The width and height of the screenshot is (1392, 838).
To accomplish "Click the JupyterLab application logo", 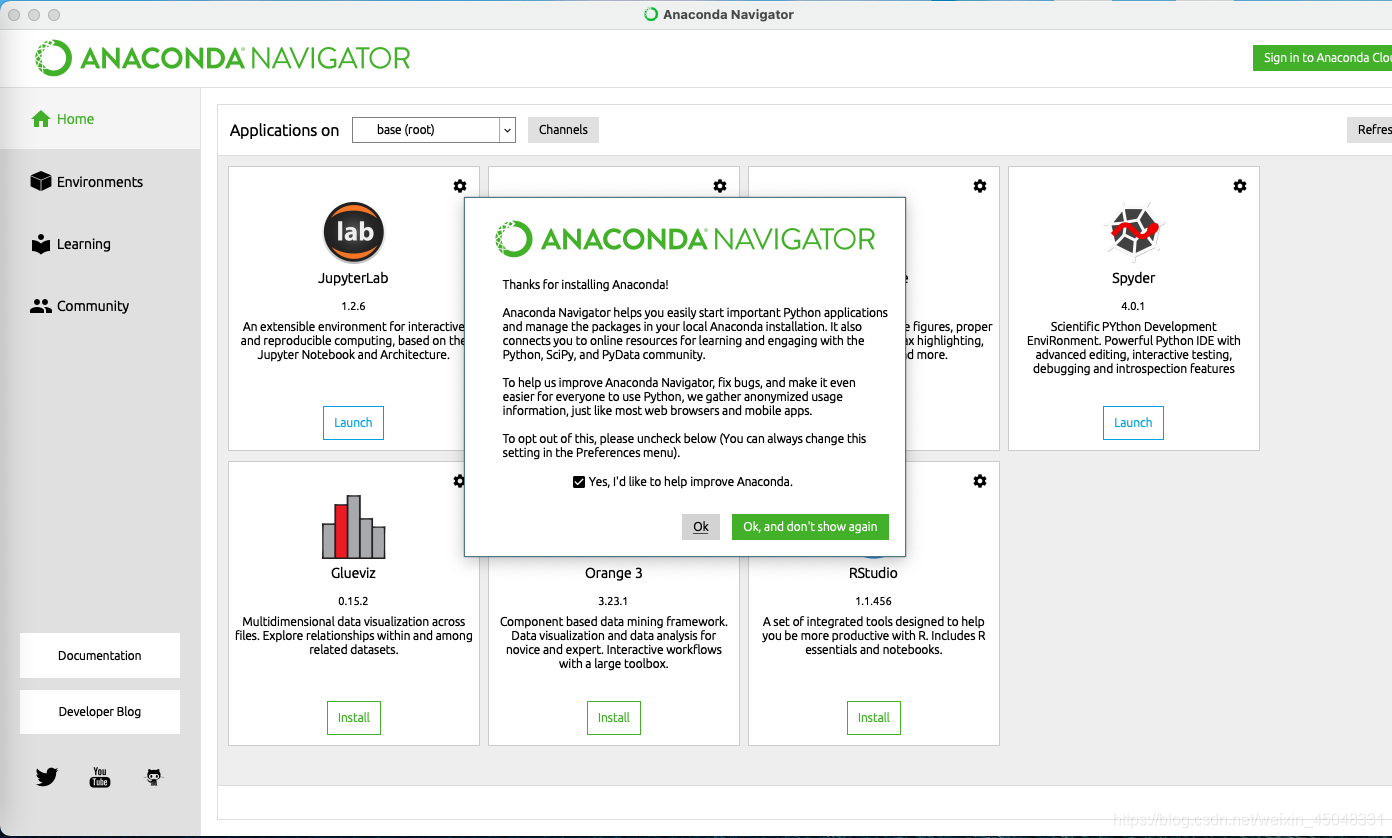I will click(354, 232).
